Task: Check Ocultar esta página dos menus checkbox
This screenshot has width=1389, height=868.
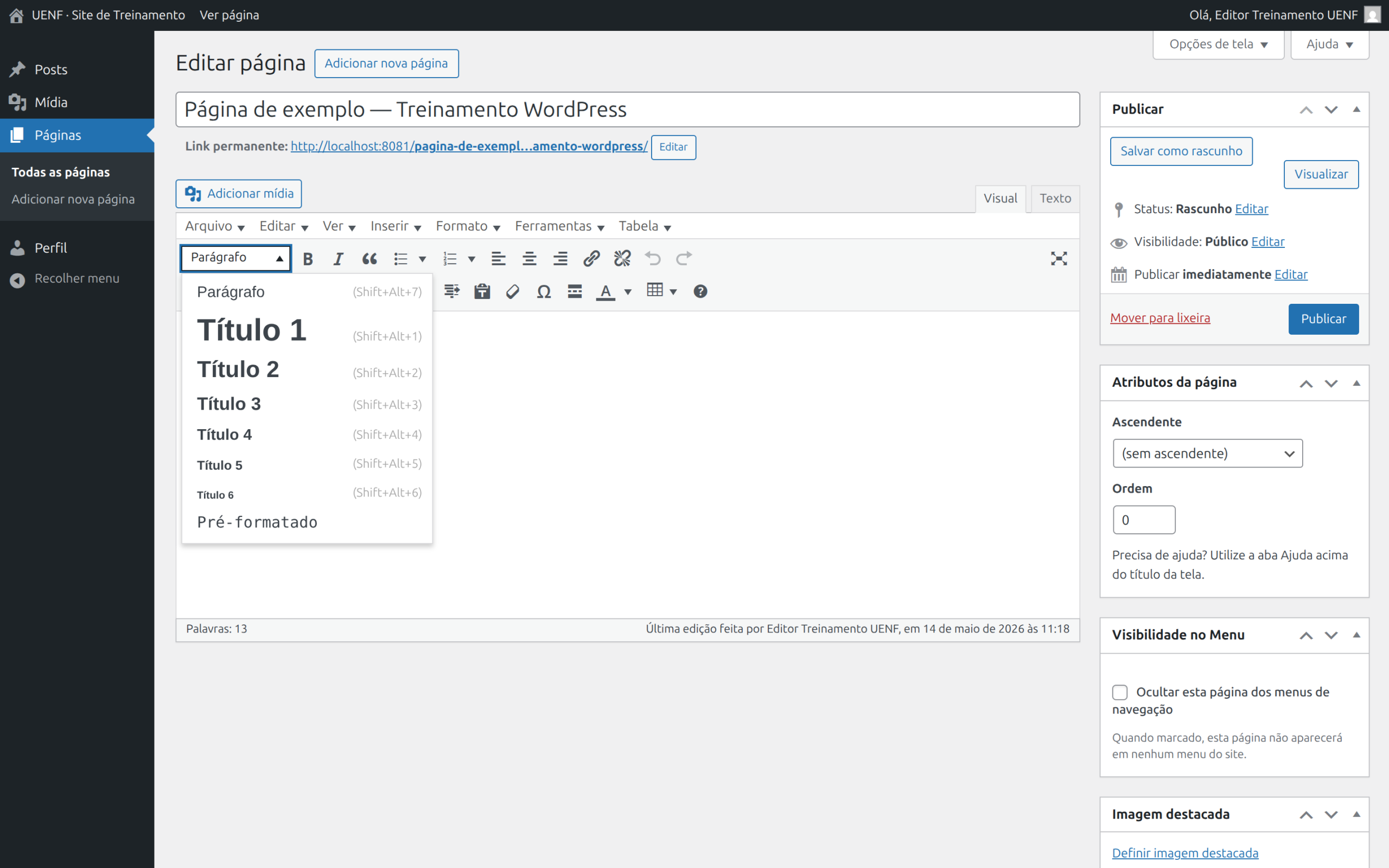Action: 1120,692
